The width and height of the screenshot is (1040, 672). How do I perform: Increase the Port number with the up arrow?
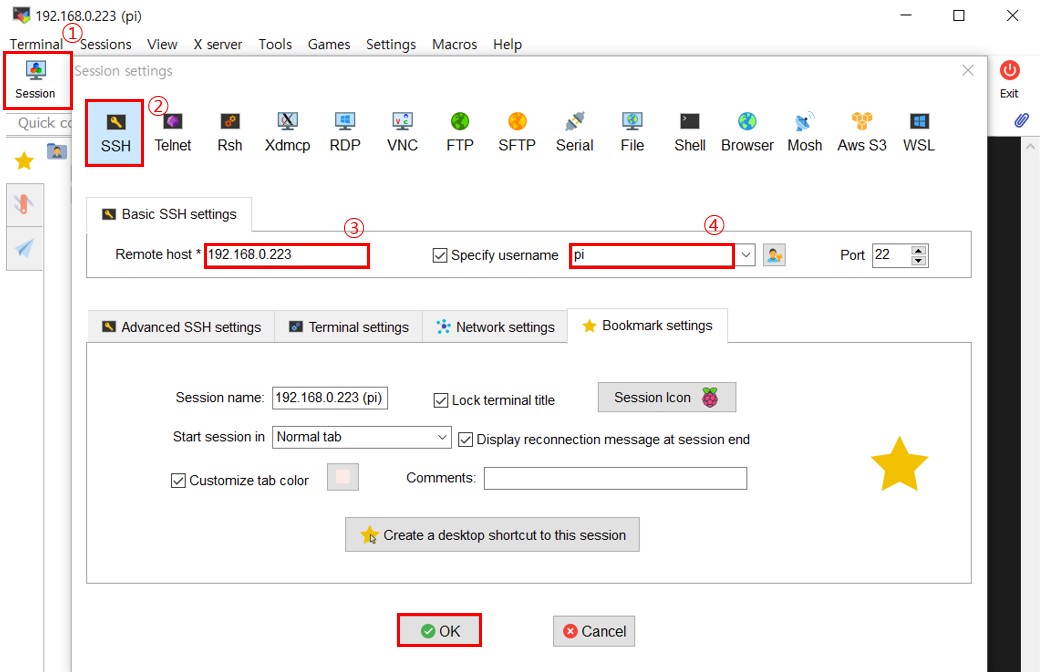(x=919, y=250)
